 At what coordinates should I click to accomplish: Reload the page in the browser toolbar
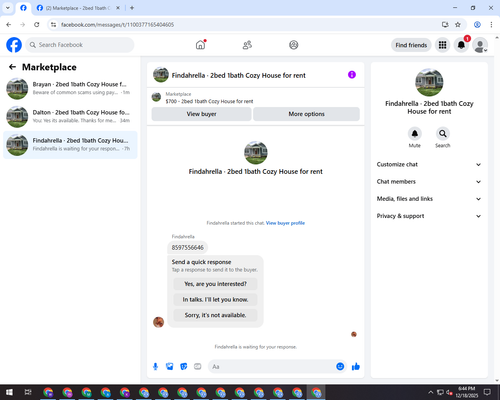point(37,25)
